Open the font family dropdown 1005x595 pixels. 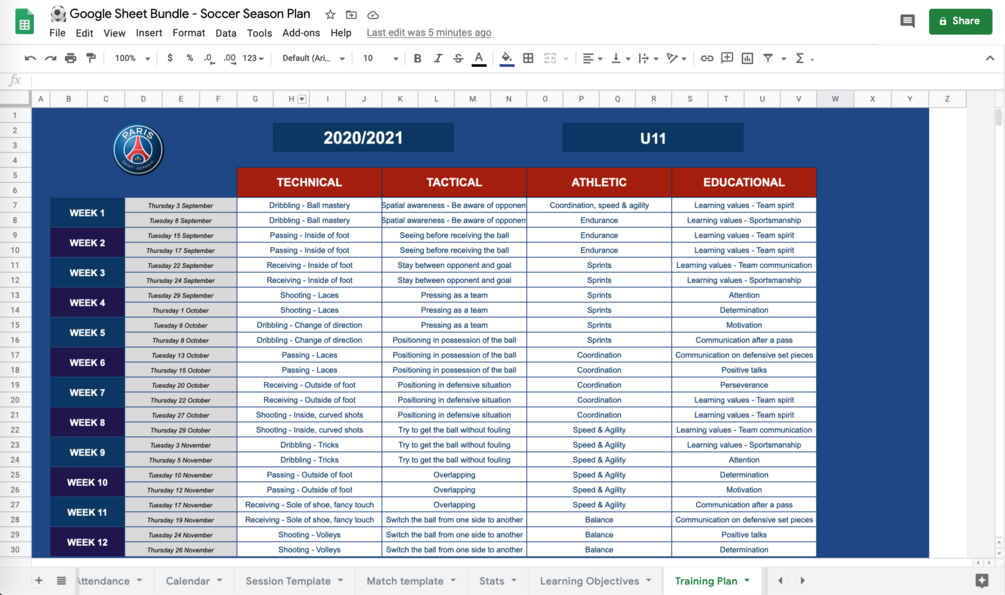pyautogui.click(x=313, y=58)
